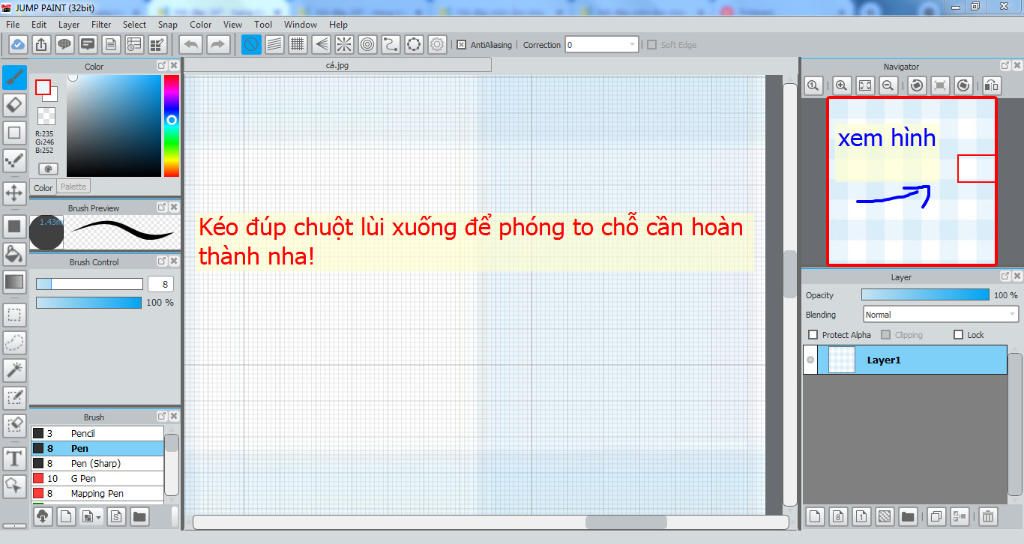Switch to the Palette tab

click(73, 187)
